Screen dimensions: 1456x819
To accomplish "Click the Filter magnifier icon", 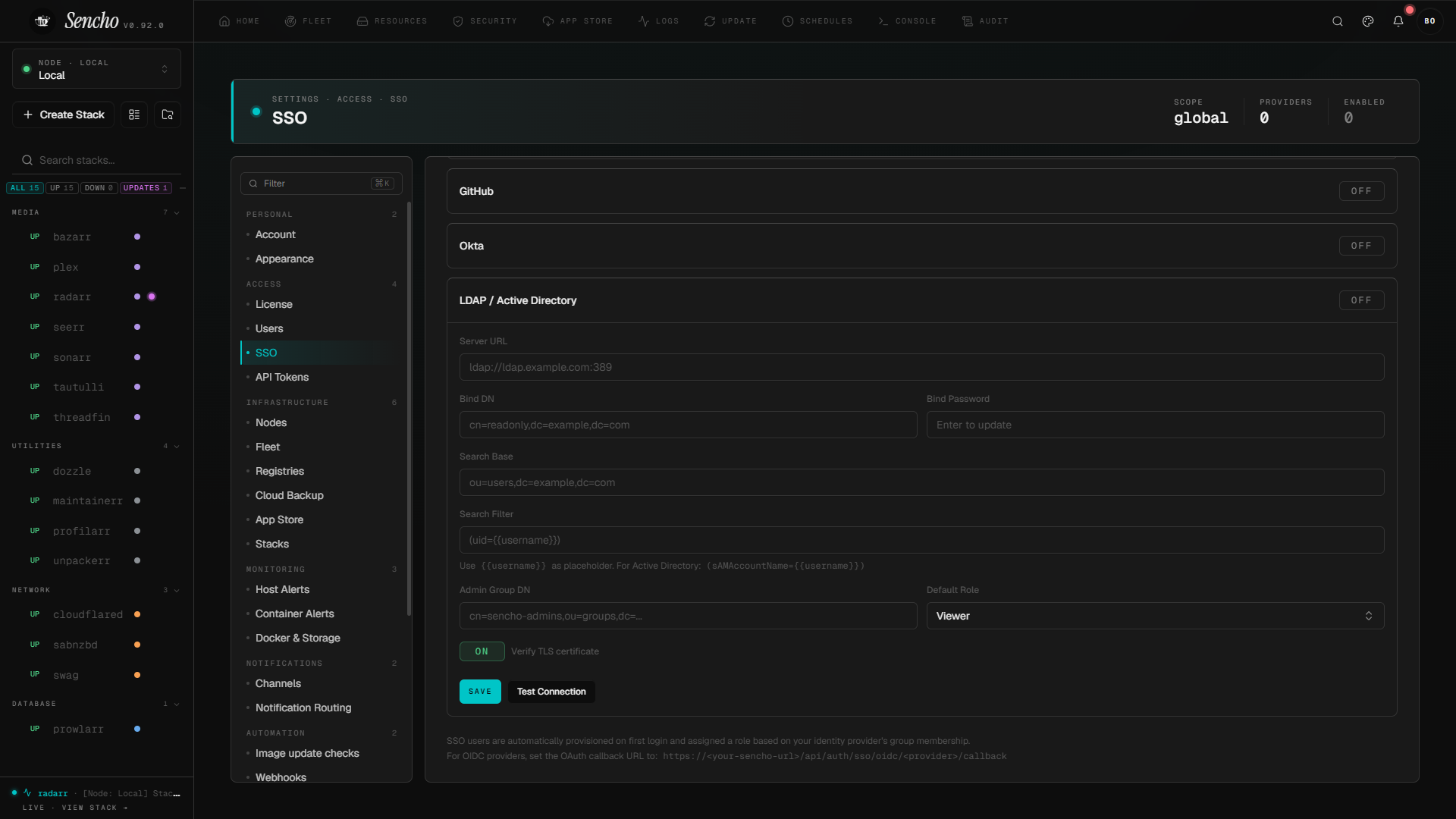I will 253,184.
